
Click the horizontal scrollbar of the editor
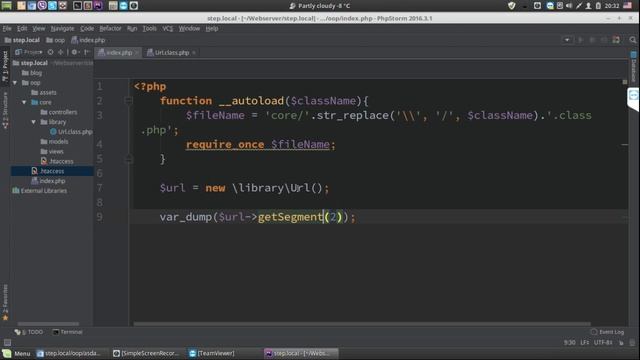pos(362,324)
